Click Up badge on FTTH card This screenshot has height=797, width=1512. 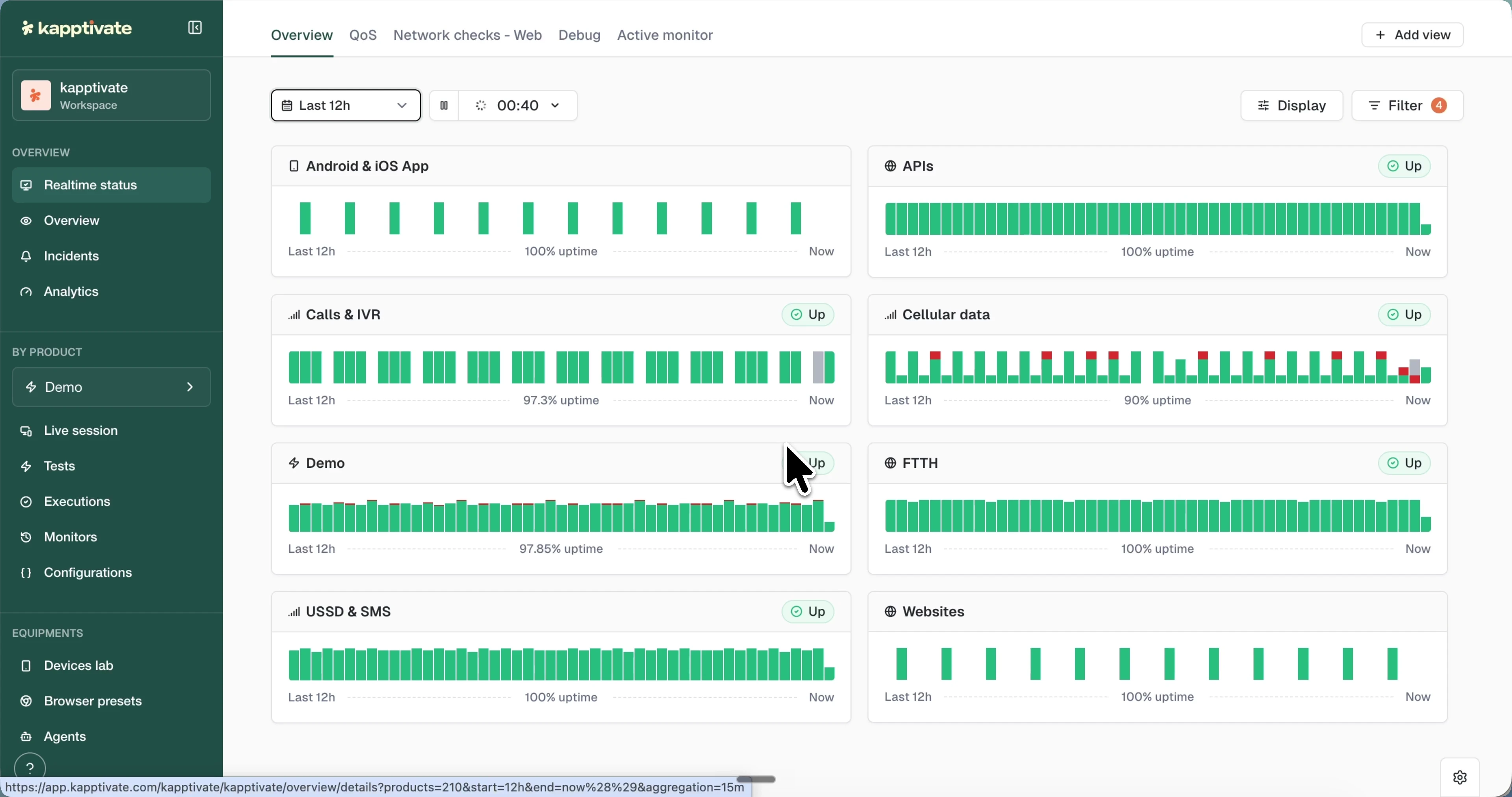coord(1405,463)
